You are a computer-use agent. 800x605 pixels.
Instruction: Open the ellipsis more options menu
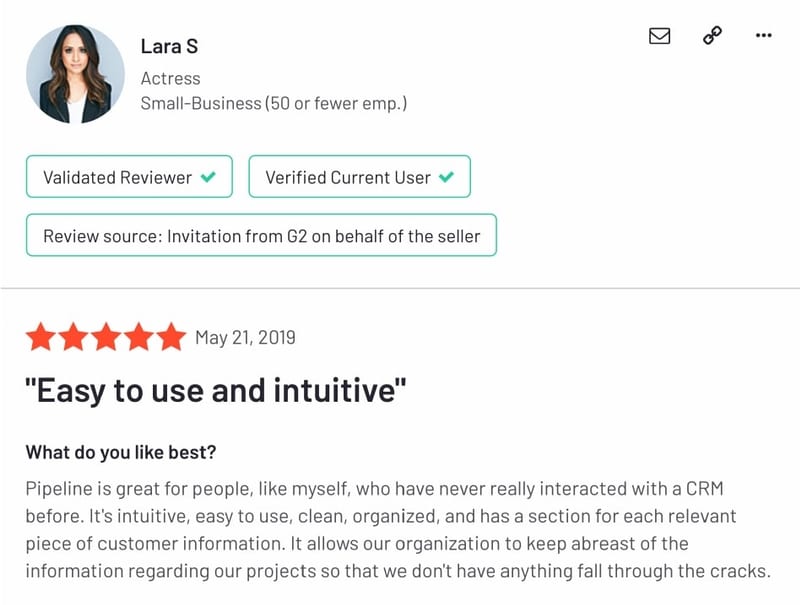point(764,36)
